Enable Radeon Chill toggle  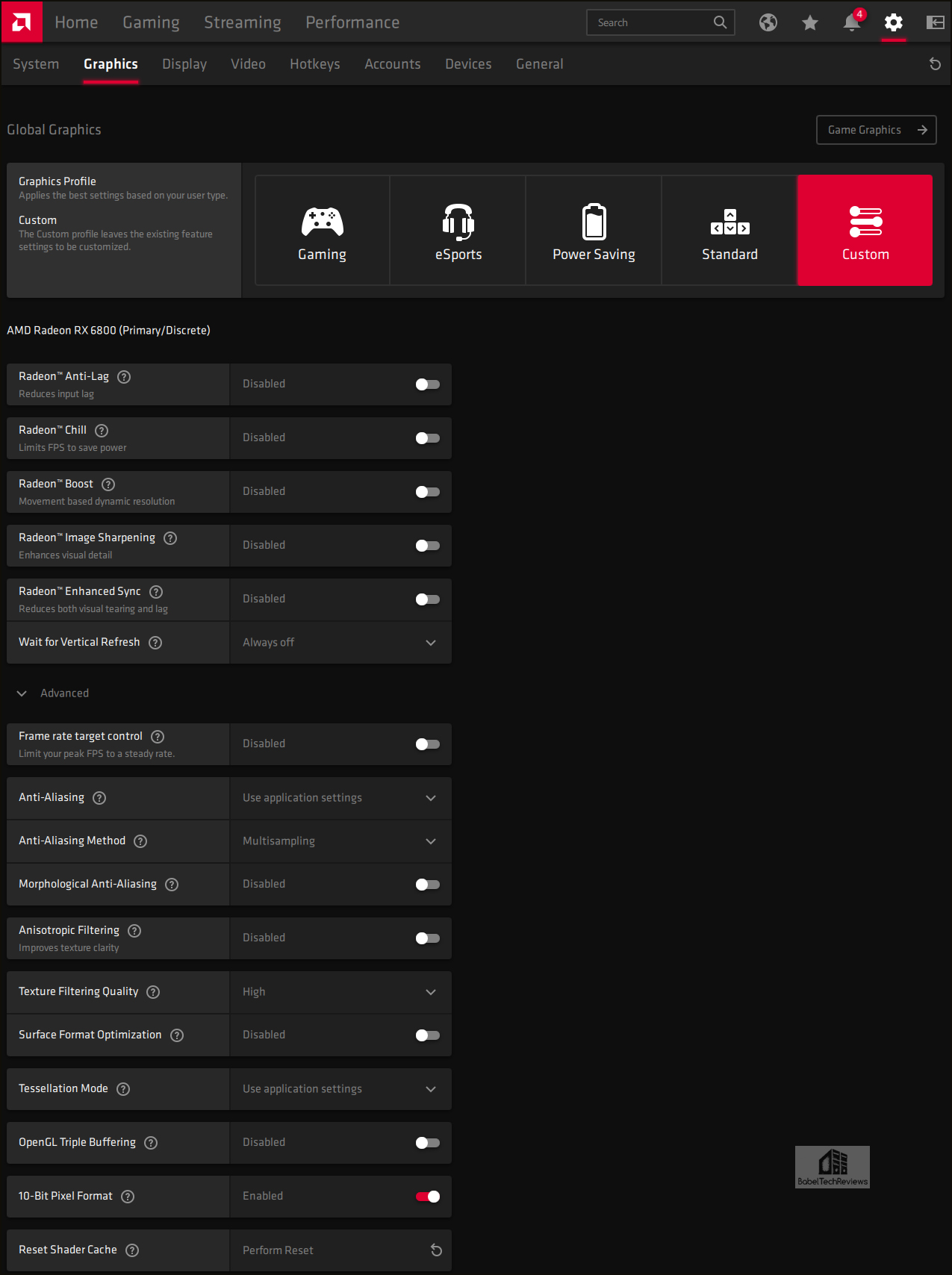[428, 438]
